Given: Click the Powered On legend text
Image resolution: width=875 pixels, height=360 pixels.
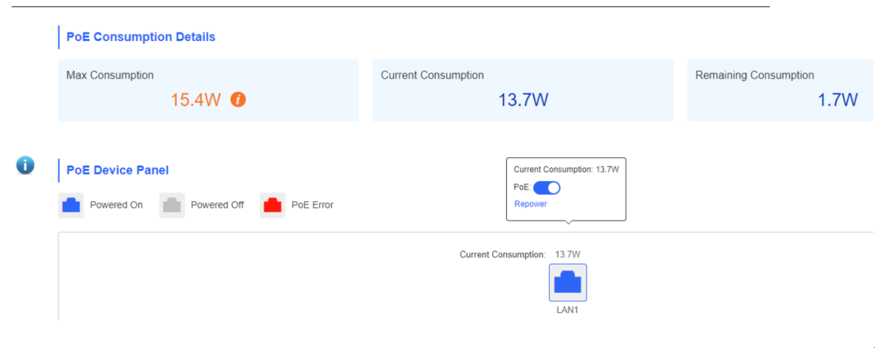Looking at the screenshot, I should (x=116, y=205).
